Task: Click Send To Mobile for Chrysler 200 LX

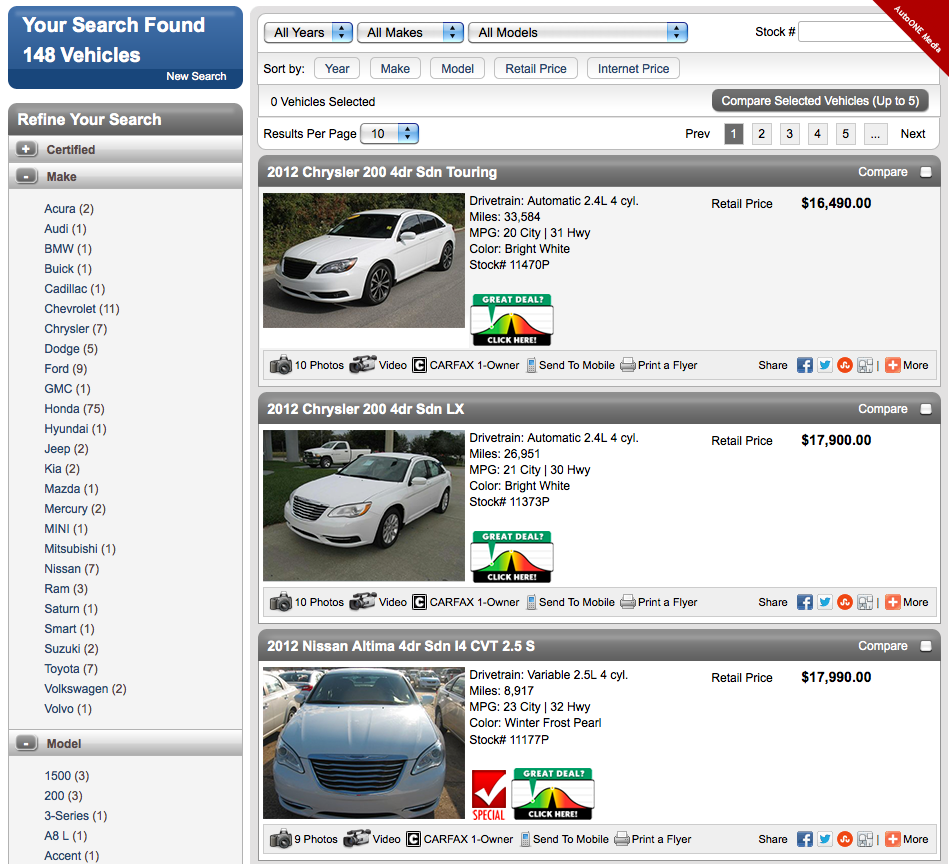Action: pos(570,603)
